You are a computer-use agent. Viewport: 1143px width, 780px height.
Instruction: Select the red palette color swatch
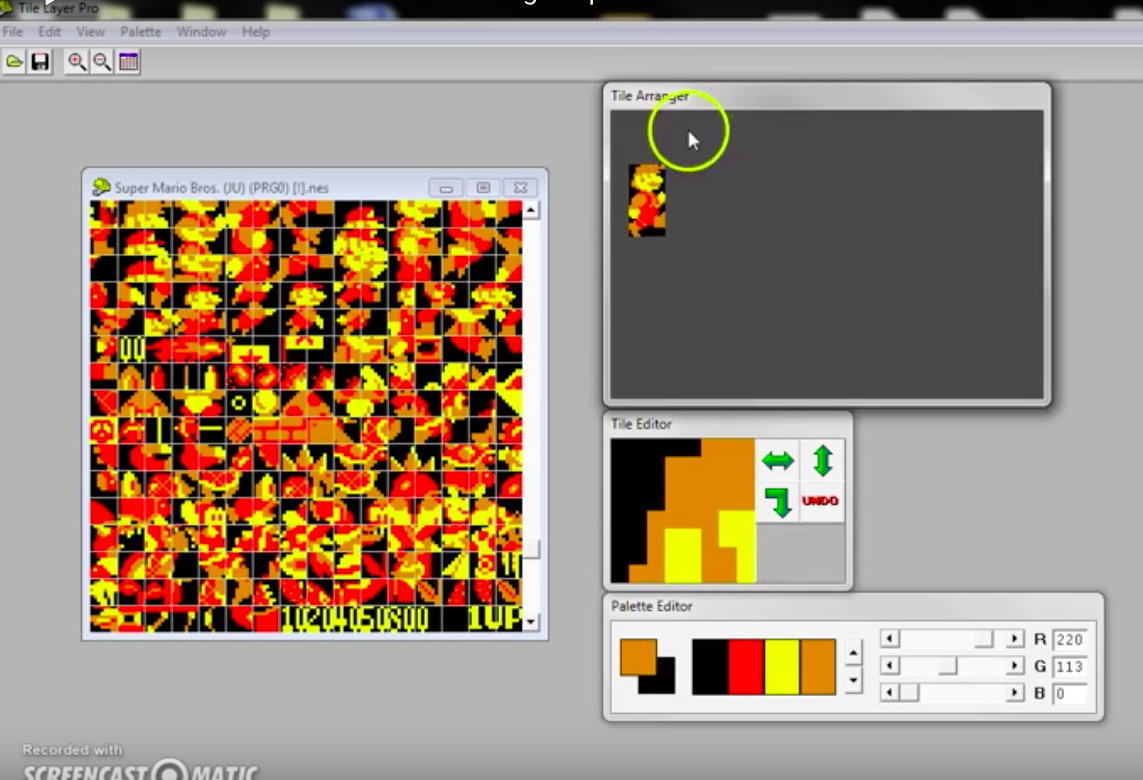coord(746,667)
